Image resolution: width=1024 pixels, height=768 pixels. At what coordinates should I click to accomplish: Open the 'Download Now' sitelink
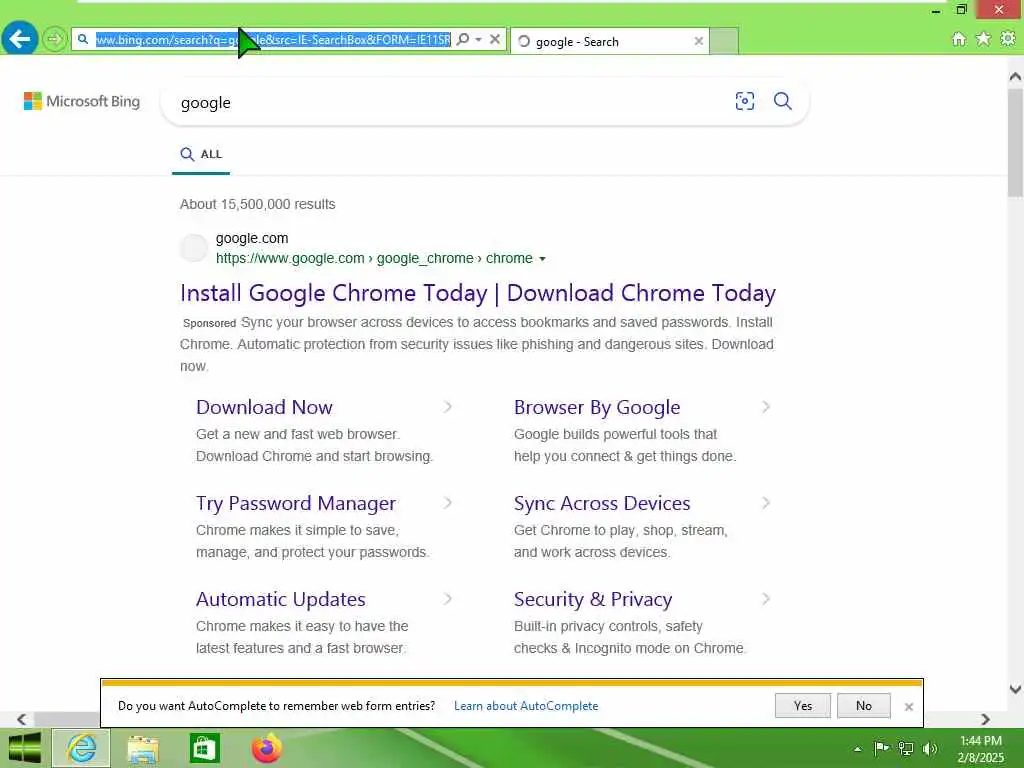264,408
